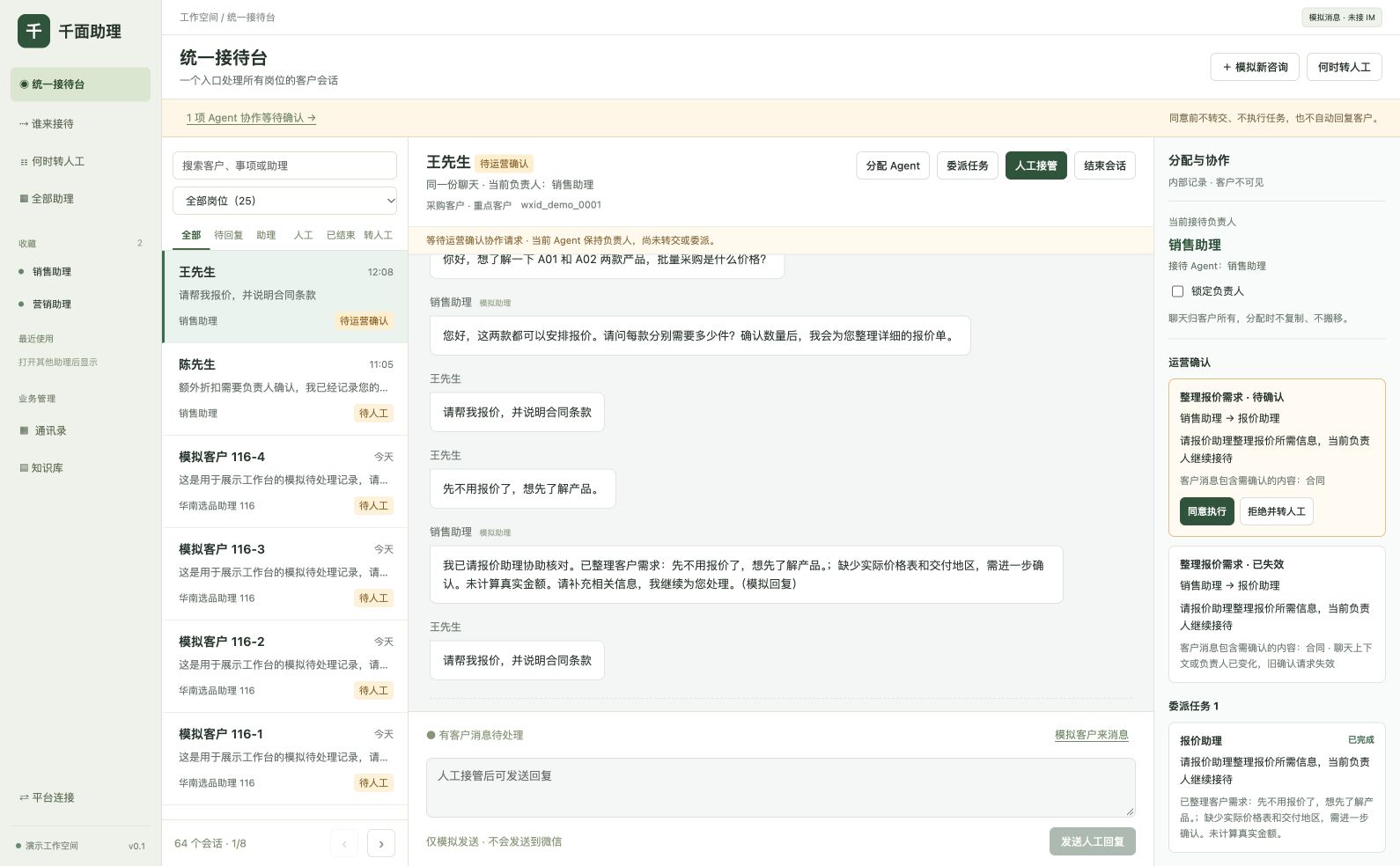
Task: Click the 工作空间 breadcrumb
Action: 198,18
